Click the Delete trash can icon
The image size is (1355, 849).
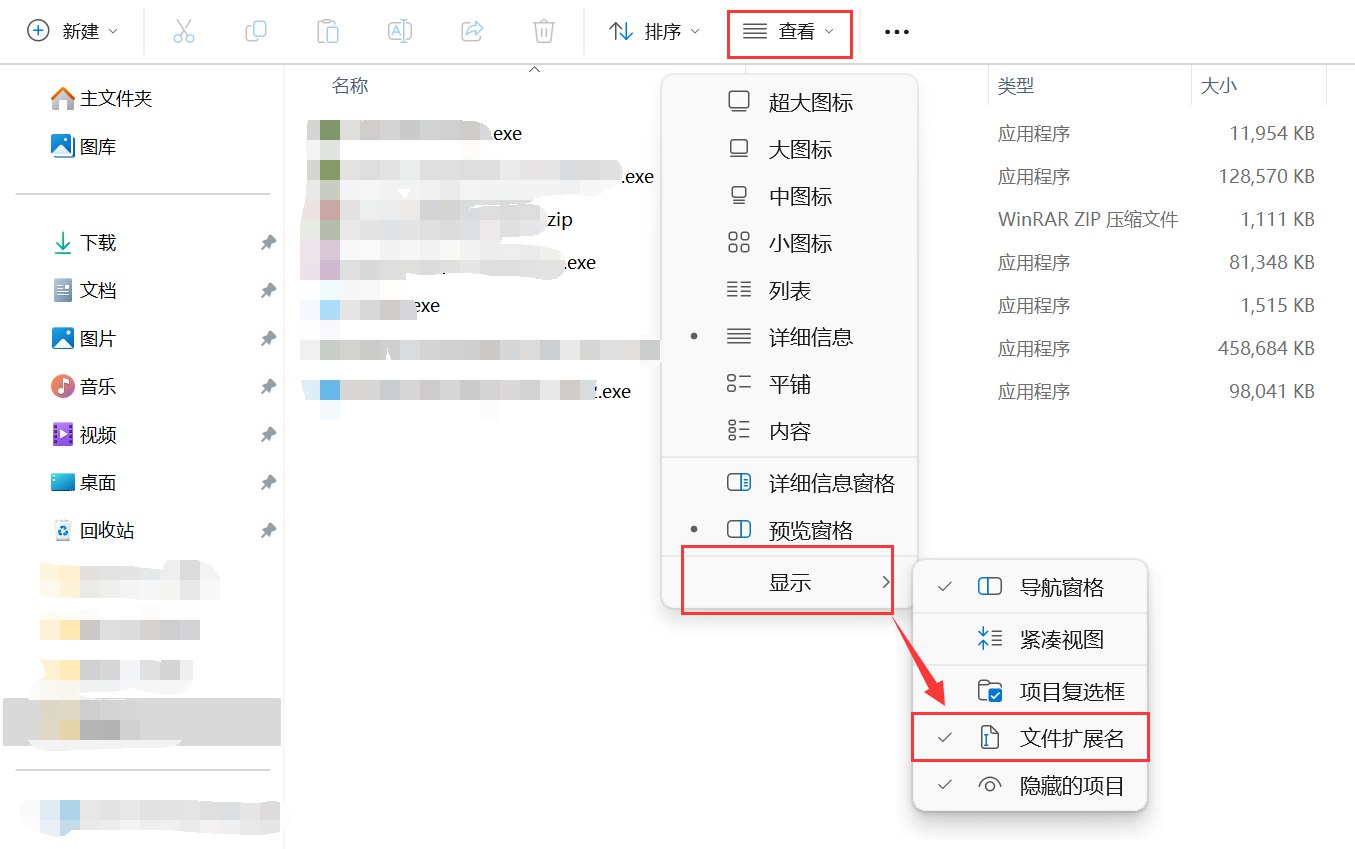pos(544,31)
